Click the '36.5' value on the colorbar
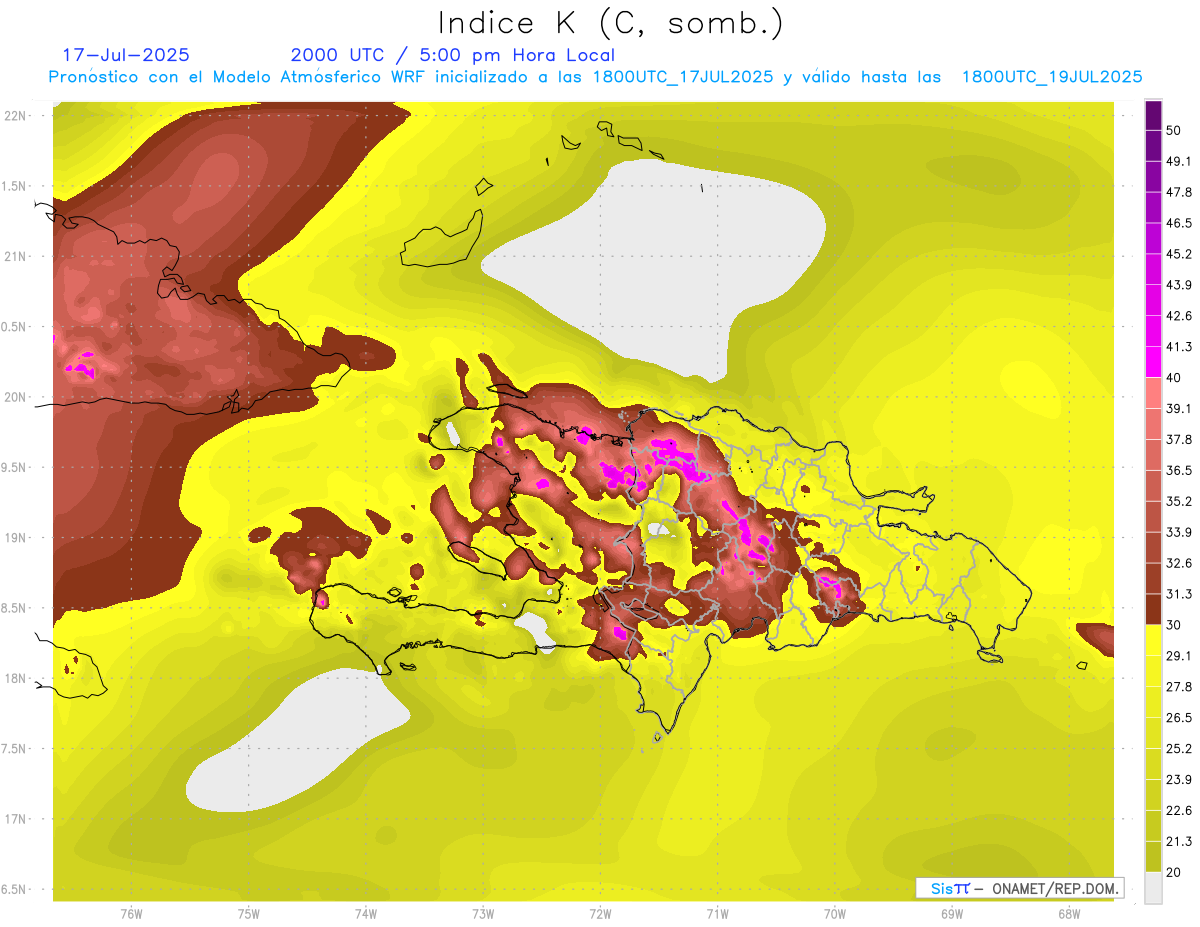This screenshot has width=1200, height=927. coord(1178,470)
